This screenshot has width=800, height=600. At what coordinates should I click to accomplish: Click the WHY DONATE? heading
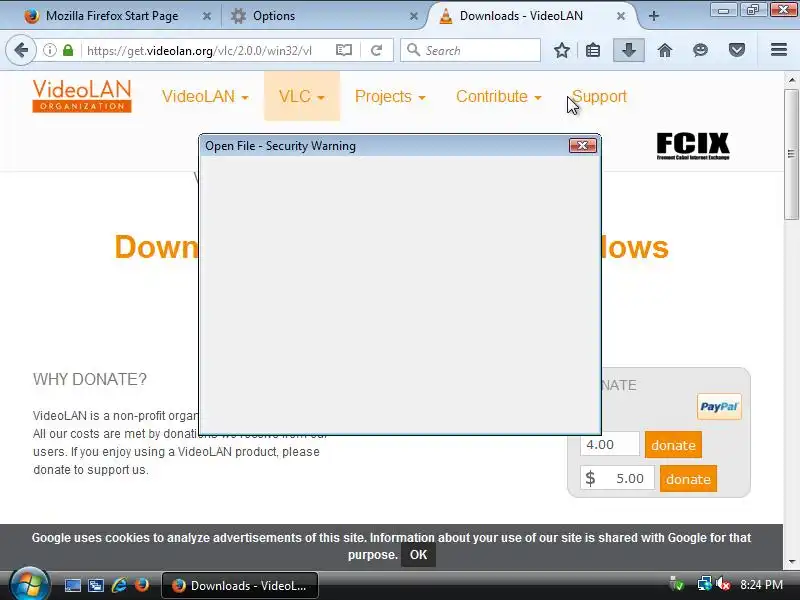(90, 379)
